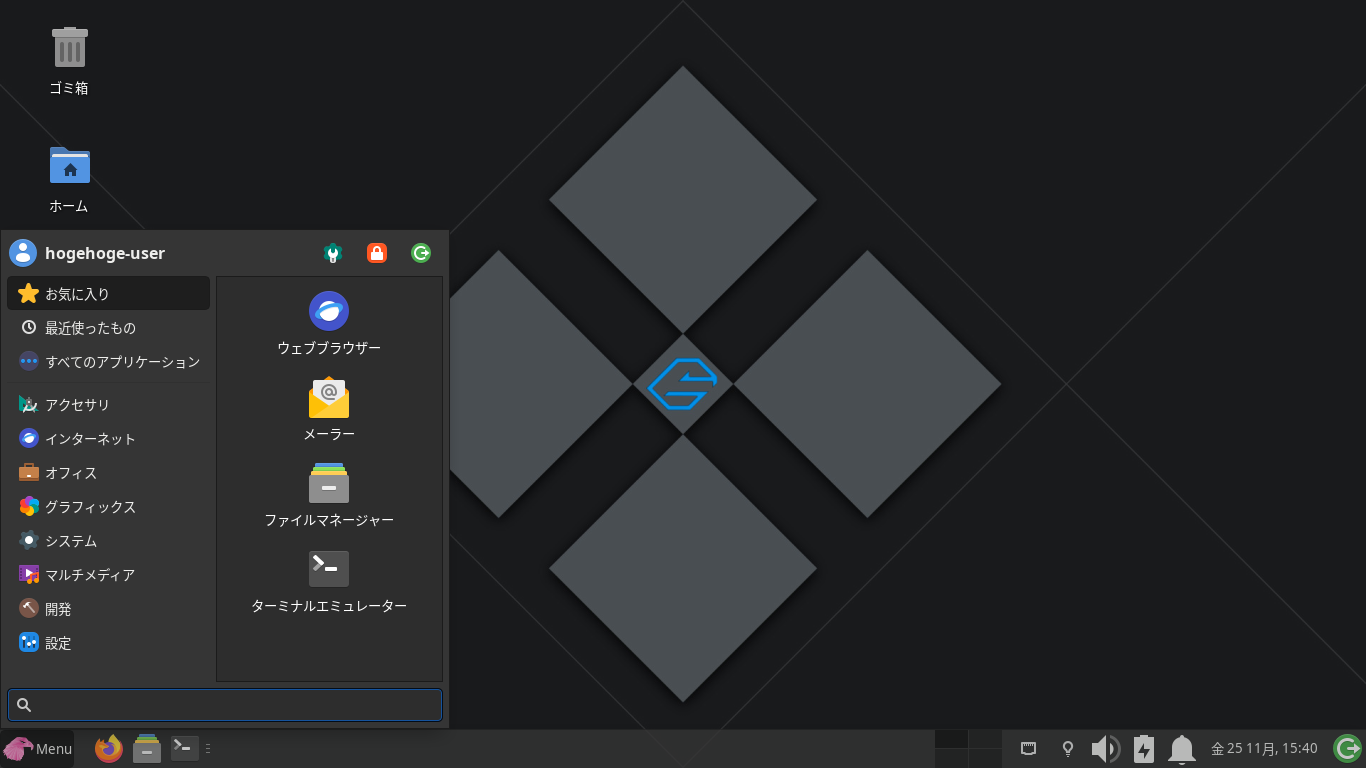This screenshot has height=768, width=1366.
Task: Open the green settings manager icon in menu header
Action: point(333,253)
